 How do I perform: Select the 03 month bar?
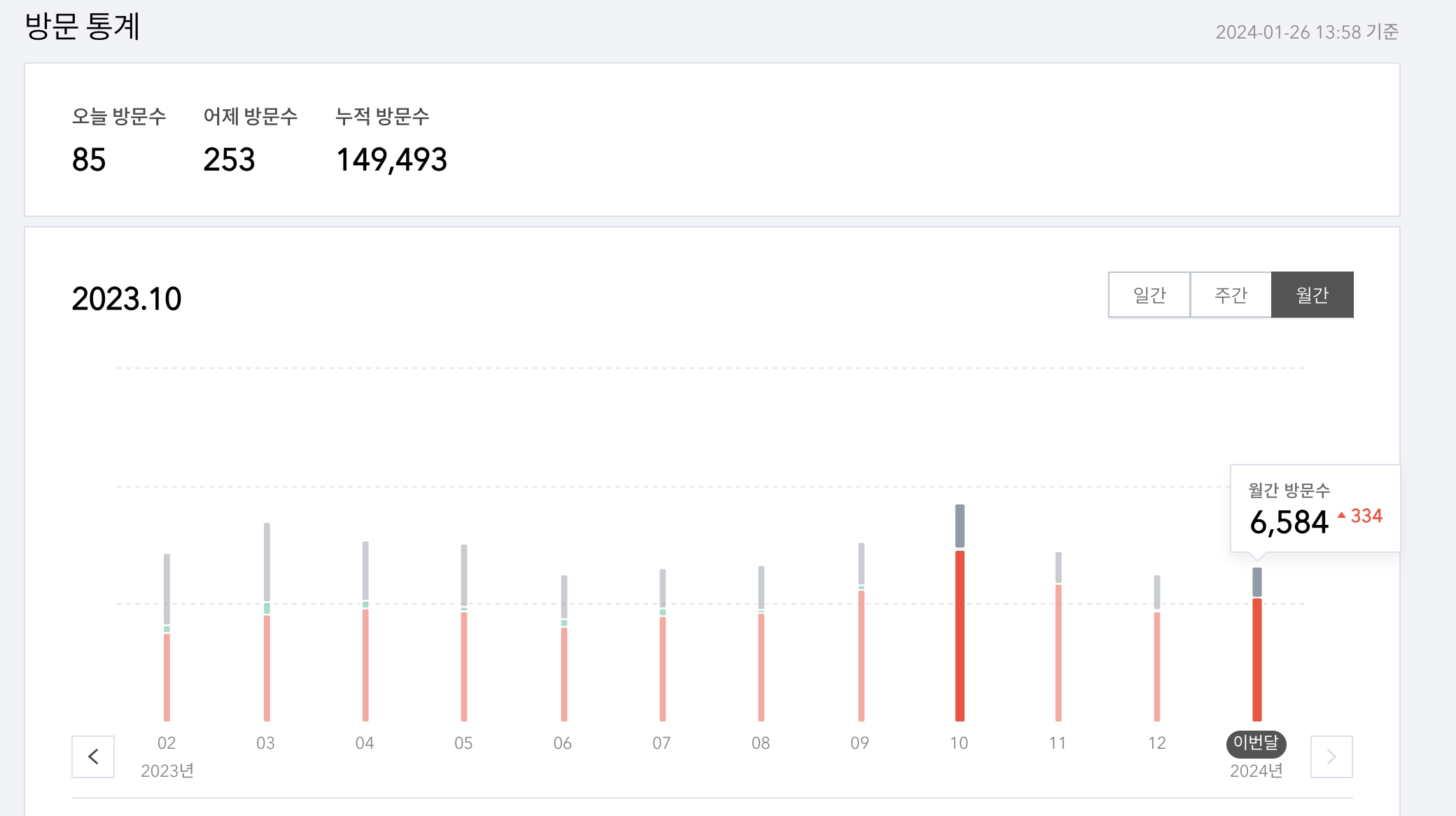click(x=267, y=622)
